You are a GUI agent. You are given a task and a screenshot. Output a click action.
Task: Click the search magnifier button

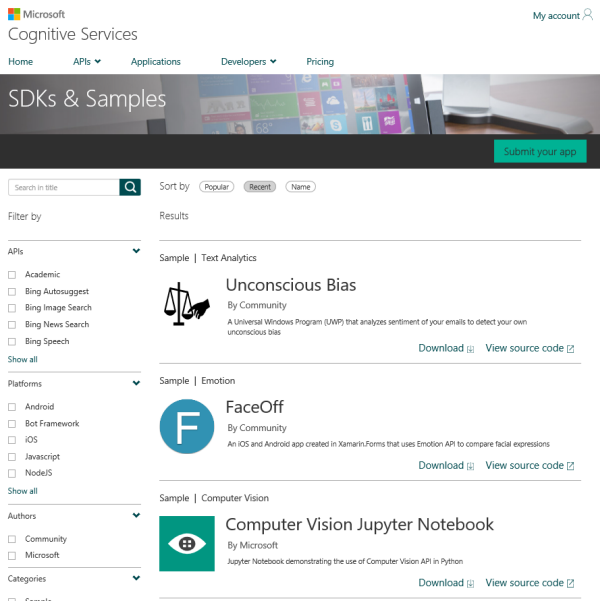tap(130, 187)
